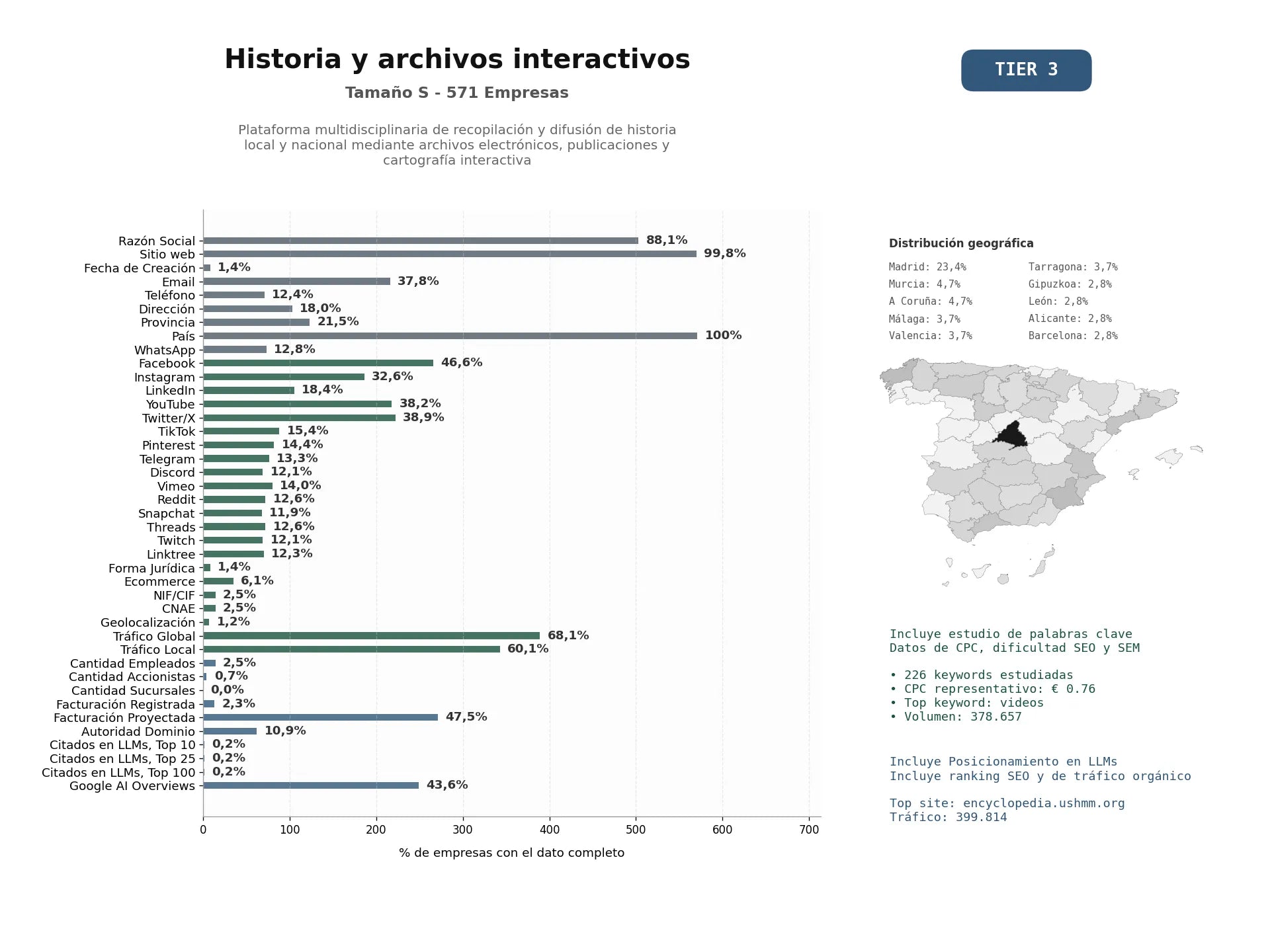This screenshot has width=1270, height=952.
Task: Click the Vimeo row label
Action: tap(176, 487)
